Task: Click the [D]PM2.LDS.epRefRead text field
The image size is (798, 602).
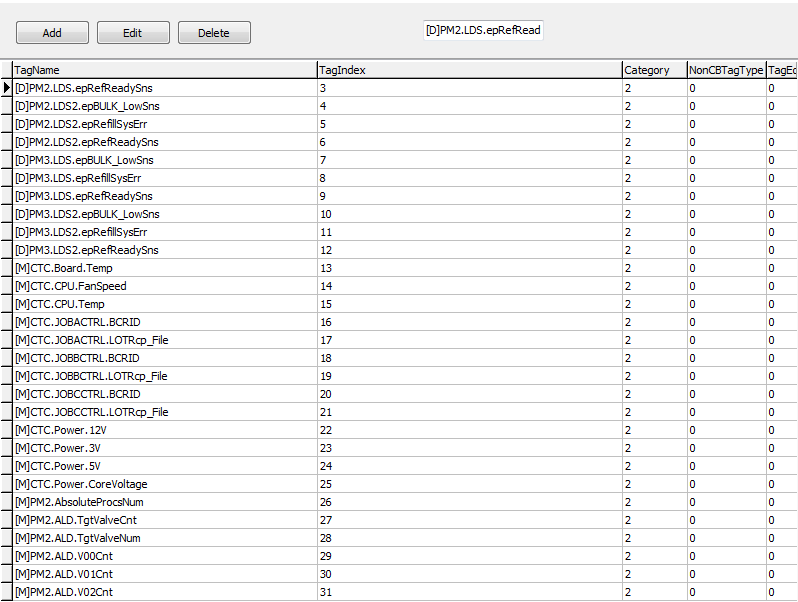Action: 483,30
